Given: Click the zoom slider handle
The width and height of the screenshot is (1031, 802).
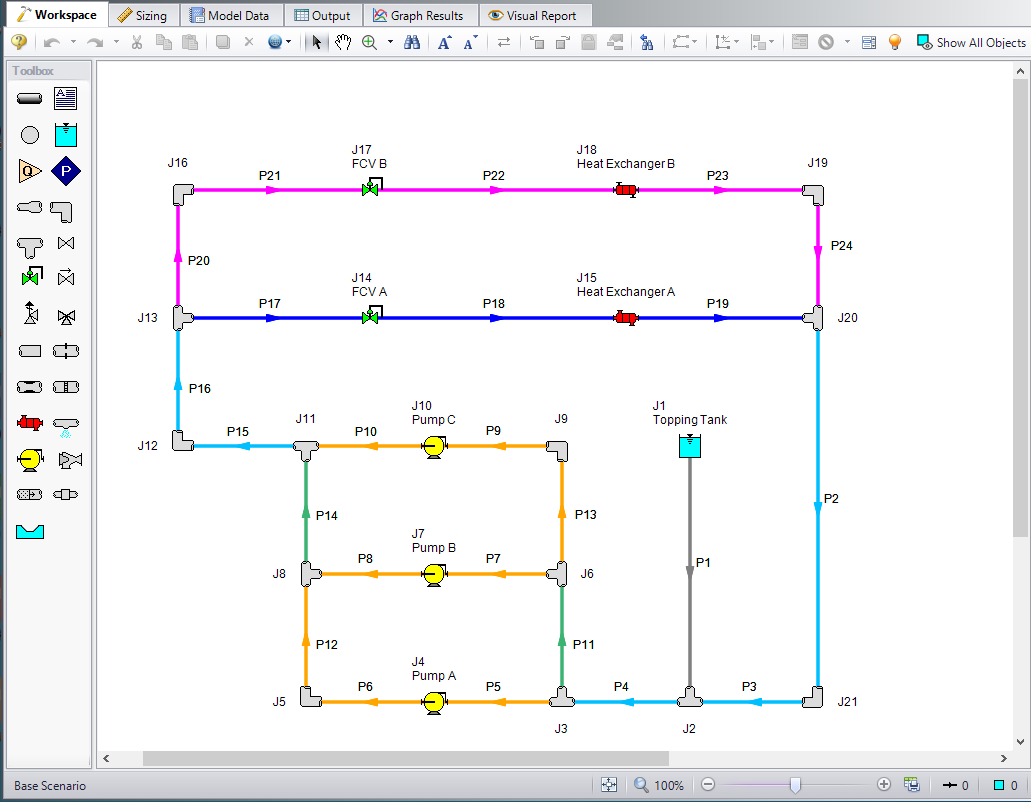Looking at the screenshot, I should click(795, 786).
